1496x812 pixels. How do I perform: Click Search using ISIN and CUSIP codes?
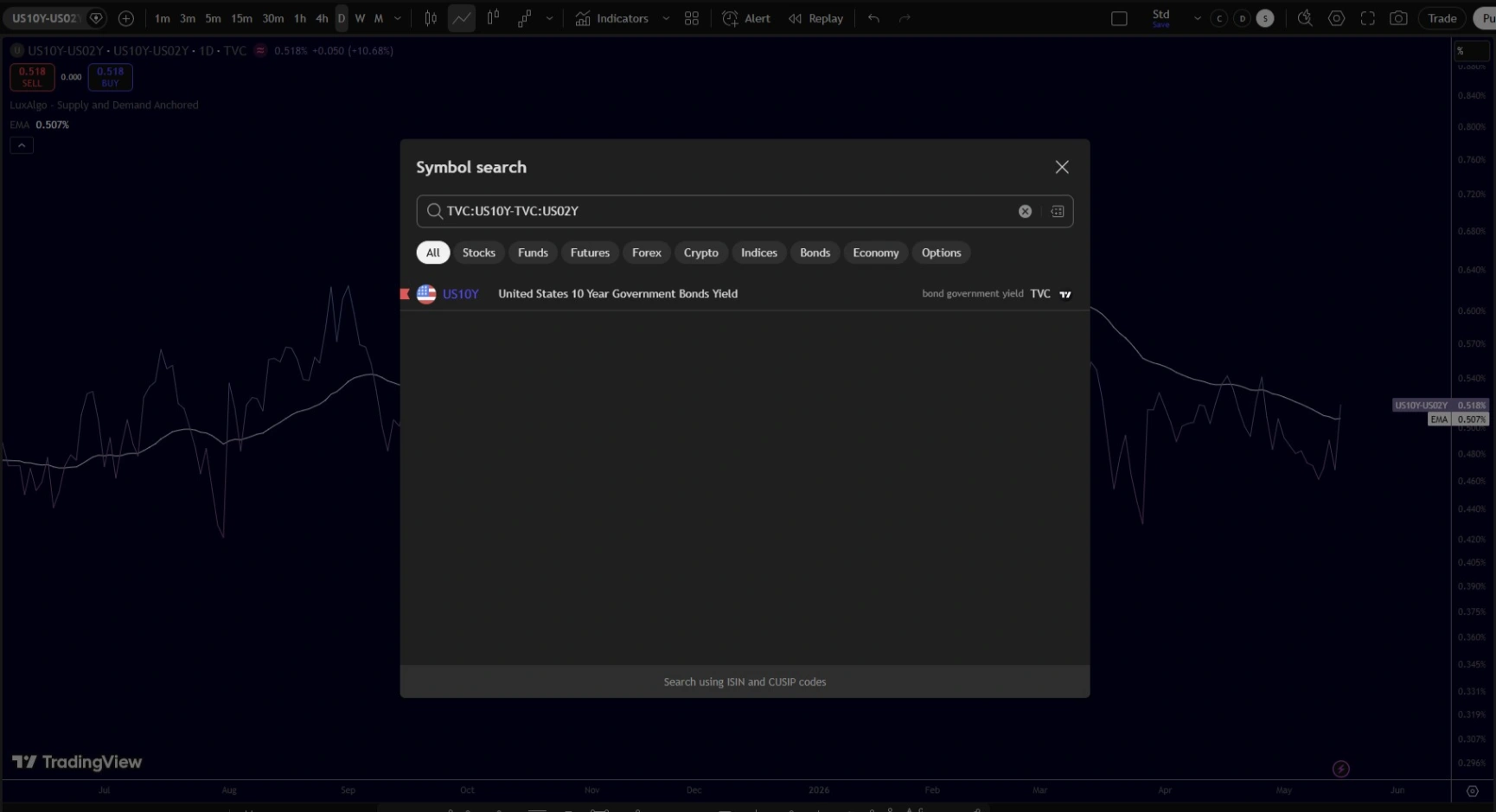(745, 681)
